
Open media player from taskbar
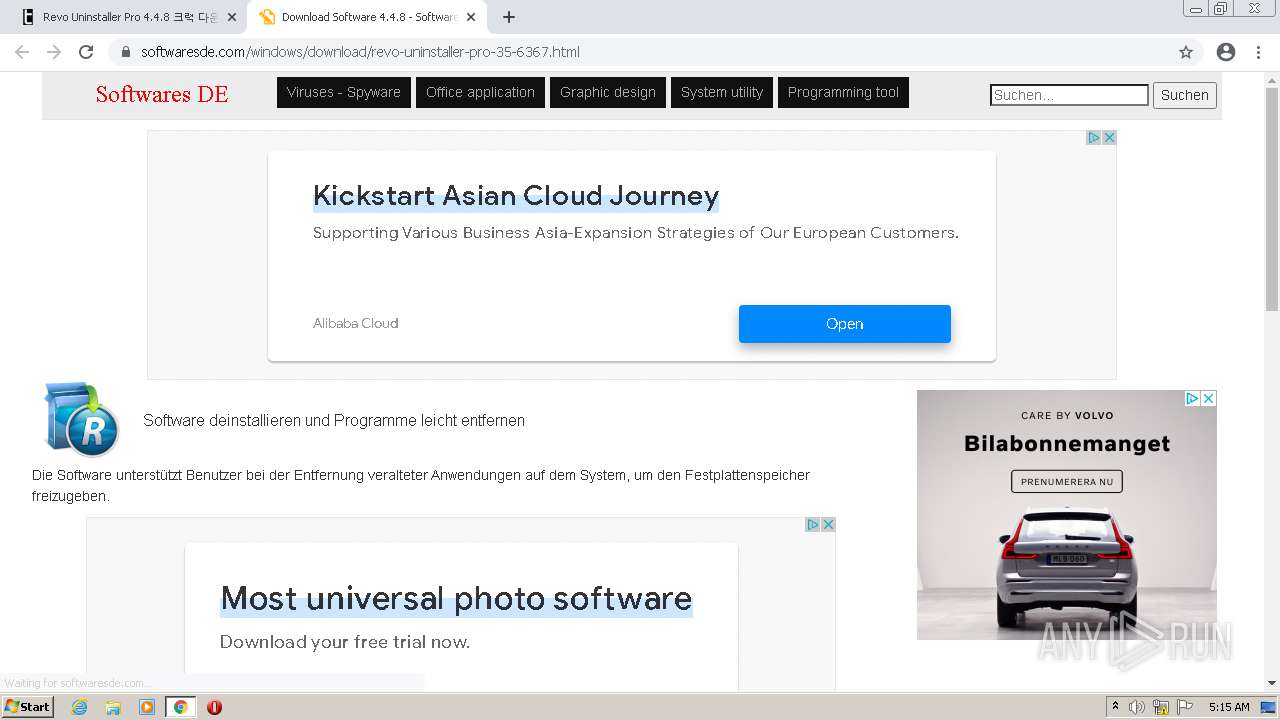147,707
